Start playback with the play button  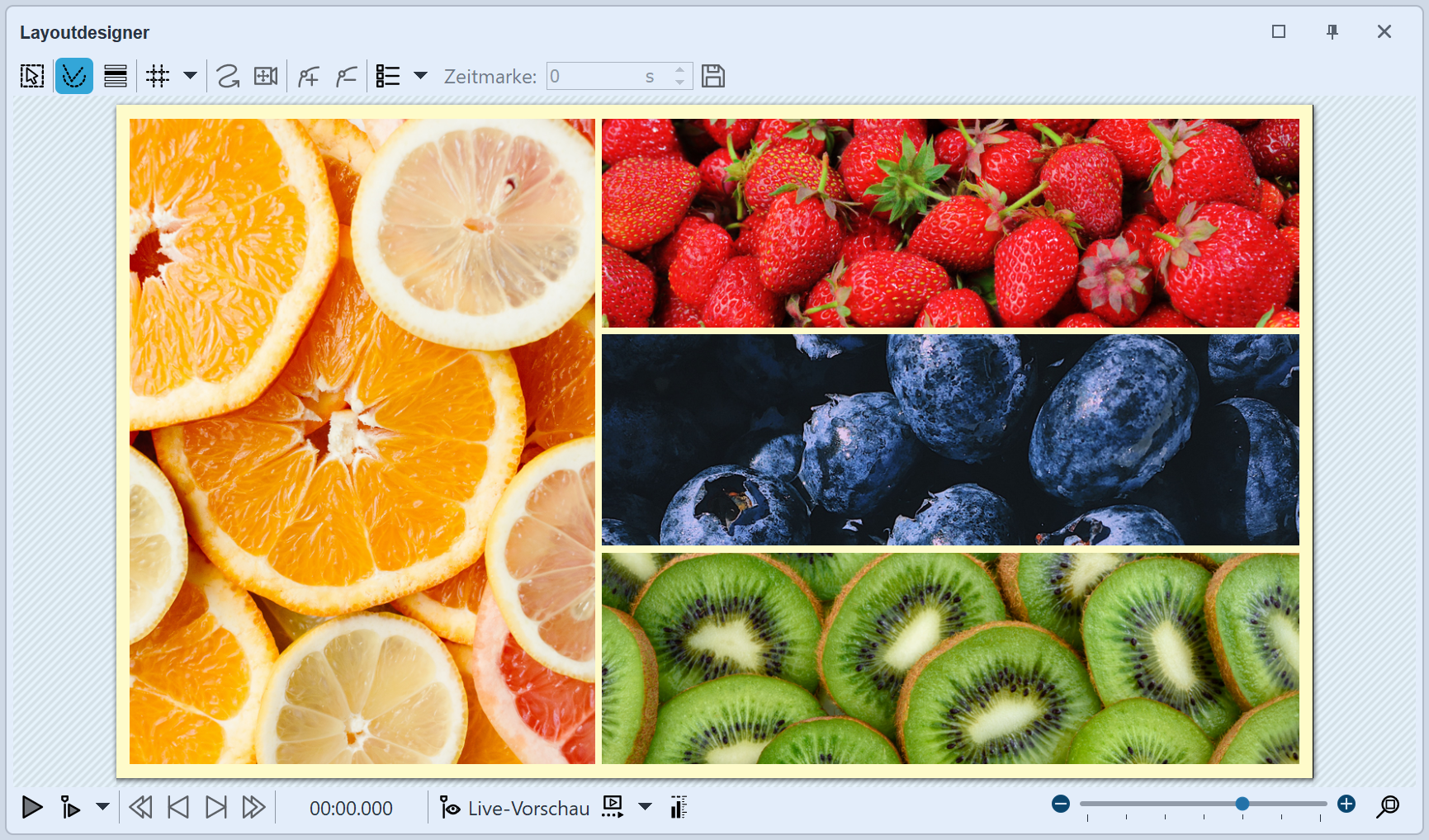[32, 807]
